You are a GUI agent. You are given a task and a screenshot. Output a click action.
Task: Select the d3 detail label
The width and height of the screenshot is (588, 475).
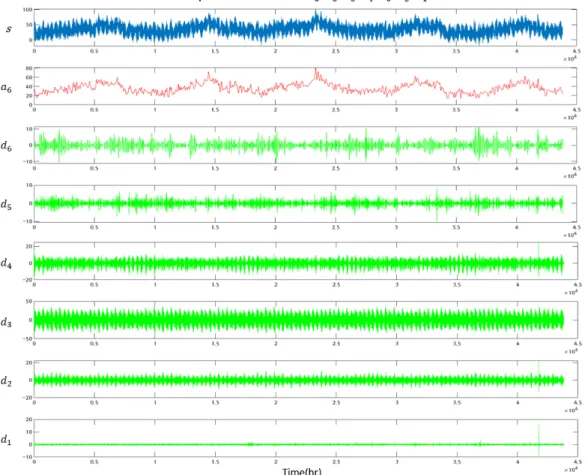pos(6,322)
